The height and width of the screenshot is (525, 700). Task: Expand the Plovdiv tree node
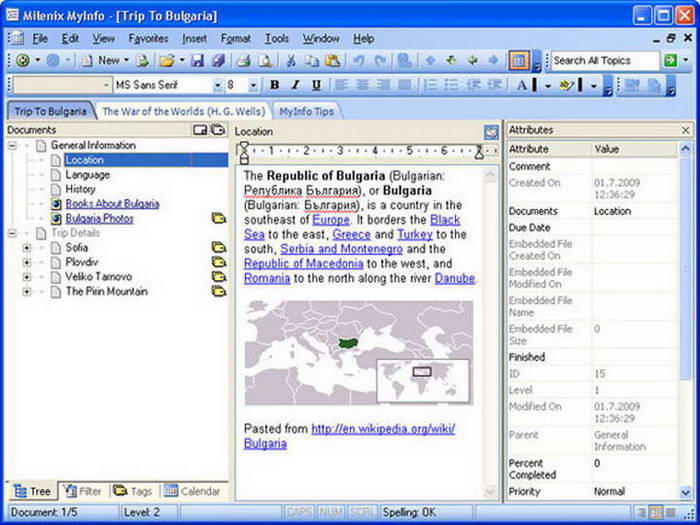(27, 262)
